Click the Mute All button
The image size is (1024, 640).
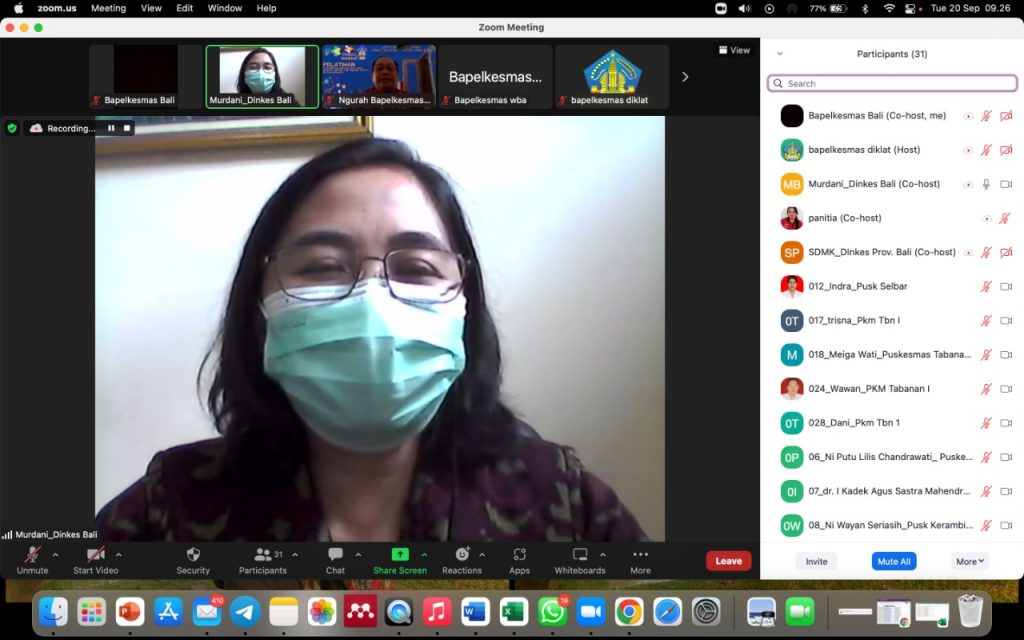(x=894, y=561)
